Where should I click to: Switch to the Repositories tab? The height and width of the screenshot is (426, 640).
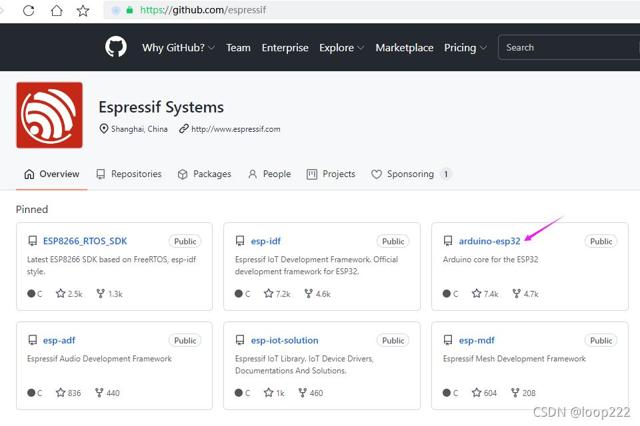click(129, 174)
